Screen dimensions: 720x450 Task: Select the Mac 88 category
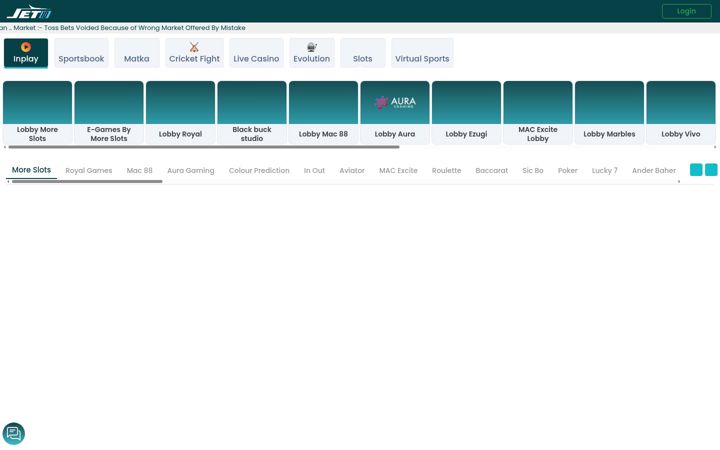coord(140,170)
